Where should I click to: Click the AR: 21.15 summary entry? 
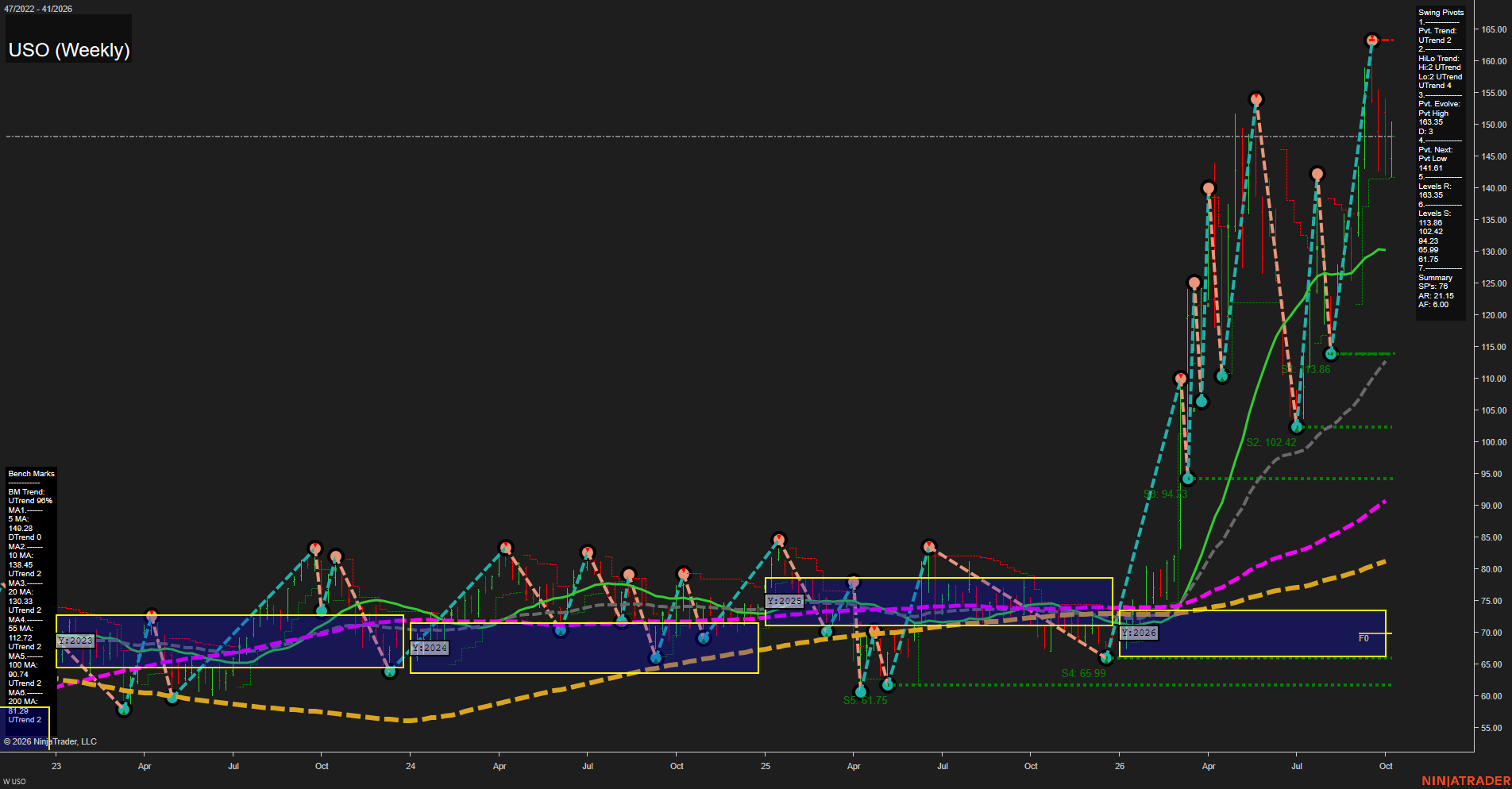tap(1437, 296)
